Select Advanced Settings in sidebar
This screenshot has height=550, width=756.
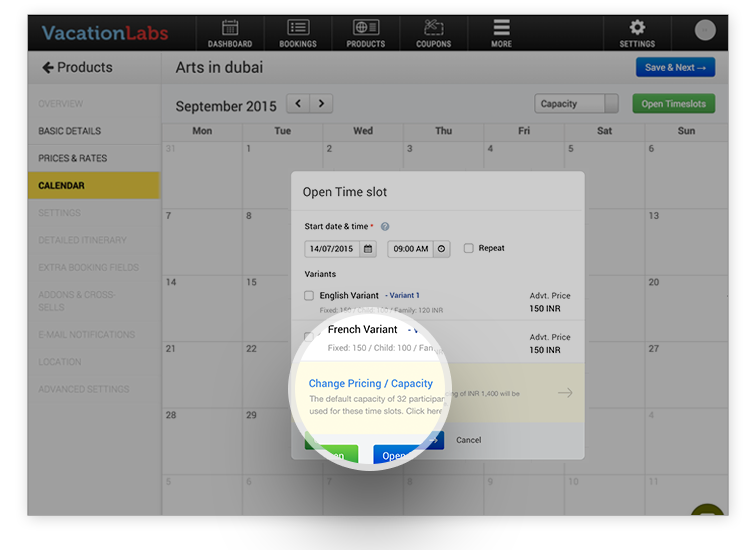click(x=94, y=389)
